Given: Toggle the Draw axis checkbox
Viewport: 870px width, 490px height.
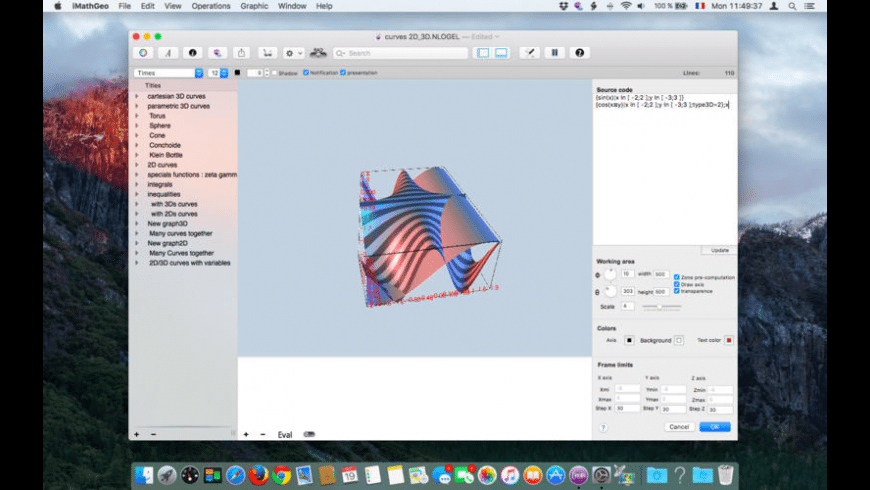Looking at the screenshot, I should tap(676, 284).
